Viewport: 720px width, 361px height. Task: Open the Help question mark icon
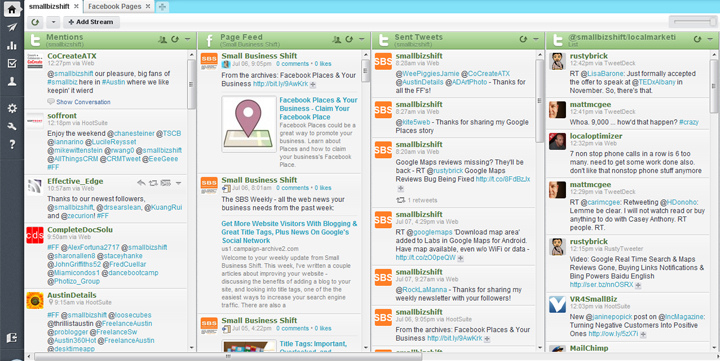[12, 144]
